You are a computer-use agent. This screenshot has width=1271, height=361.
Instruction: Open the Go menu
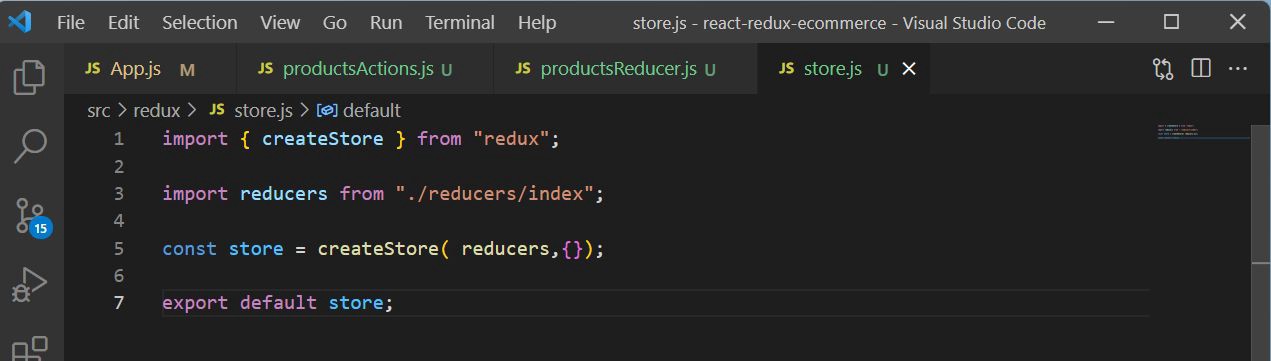[335, 22]
